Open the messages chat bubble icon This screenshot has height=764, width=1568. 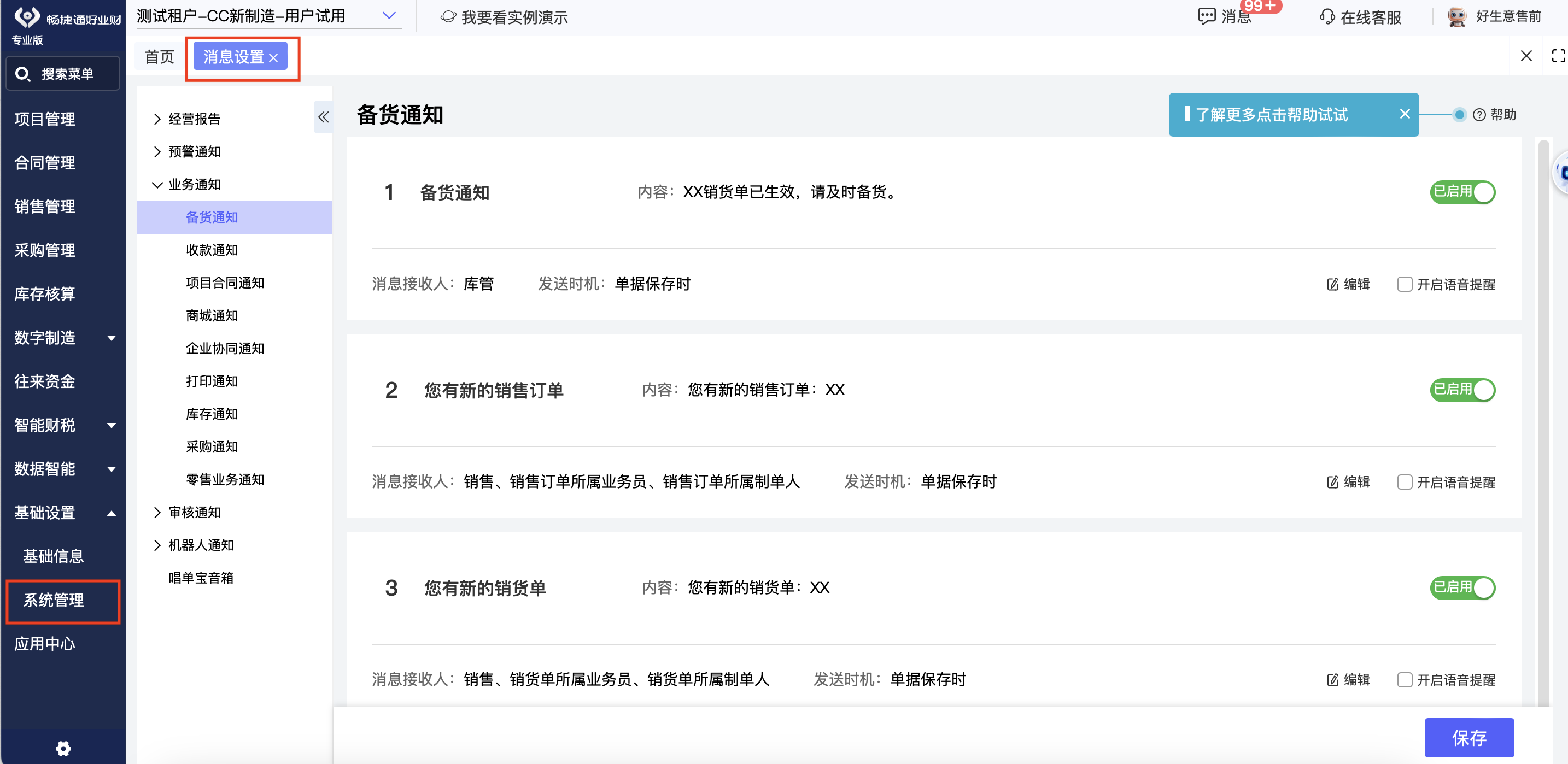pos(1207,16)
